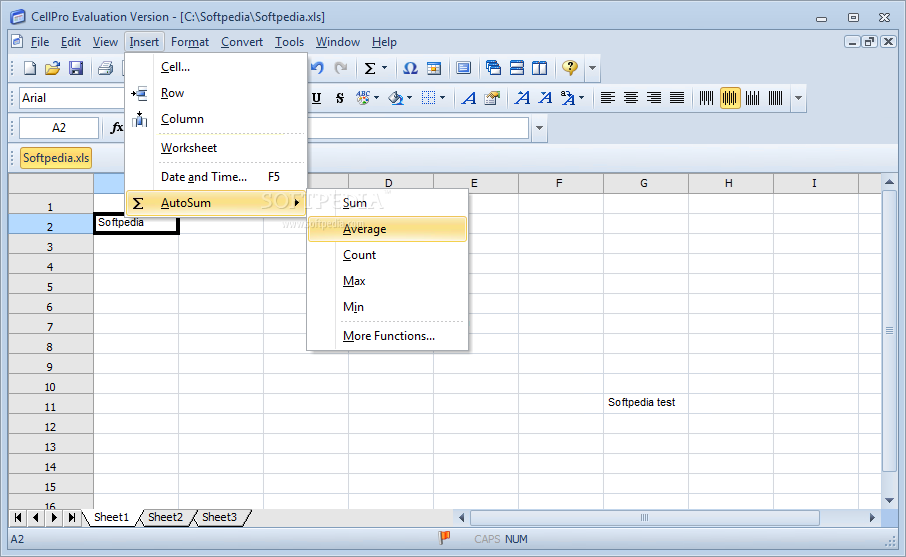Toggle Justify alignment

click(x=677, y=98)
